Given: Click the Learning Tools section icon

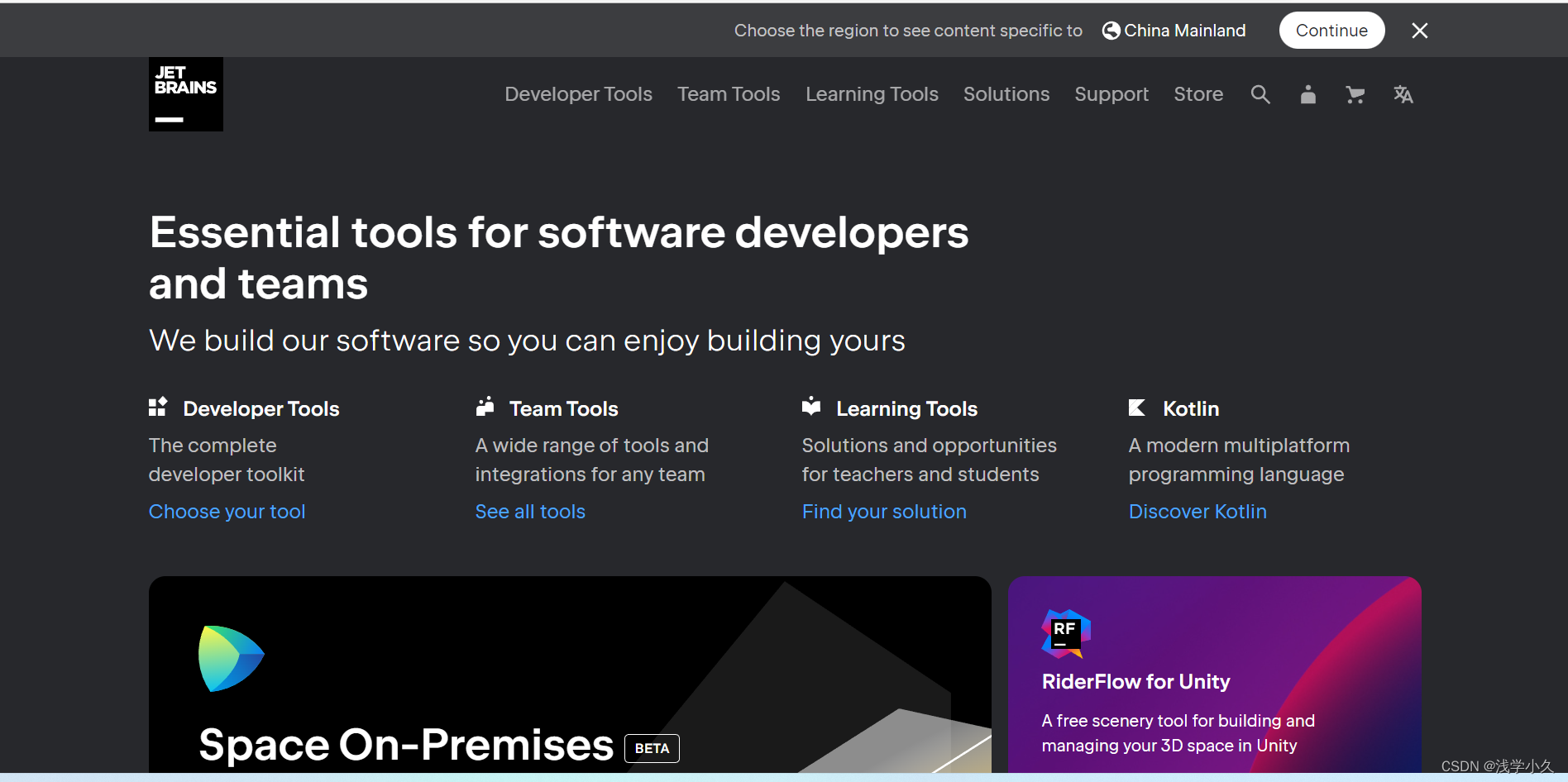Looking at the screenshot, I should point(811,406).
